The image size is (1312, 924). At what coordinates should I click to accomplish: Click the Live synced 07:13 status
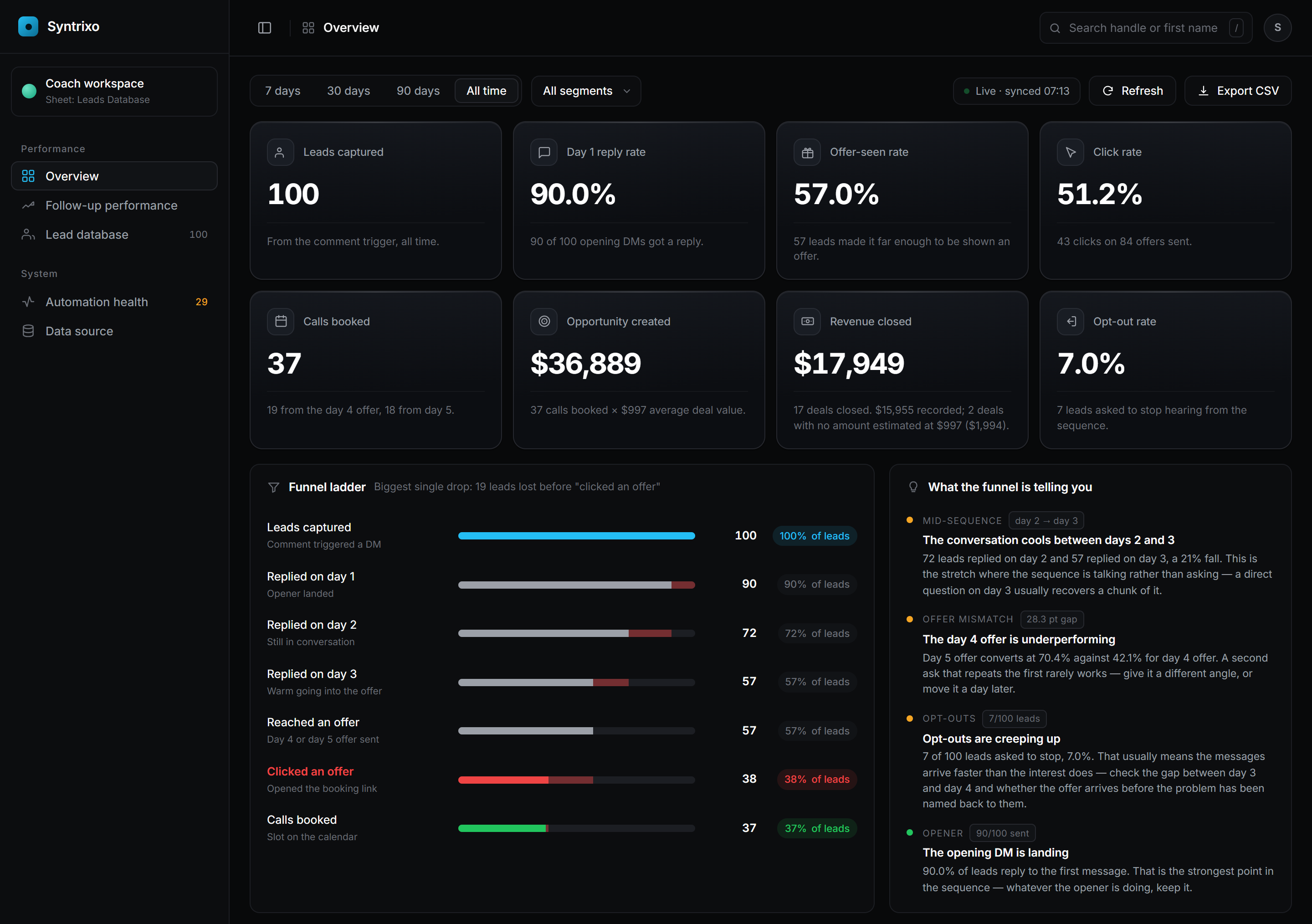coord(1016,91)
